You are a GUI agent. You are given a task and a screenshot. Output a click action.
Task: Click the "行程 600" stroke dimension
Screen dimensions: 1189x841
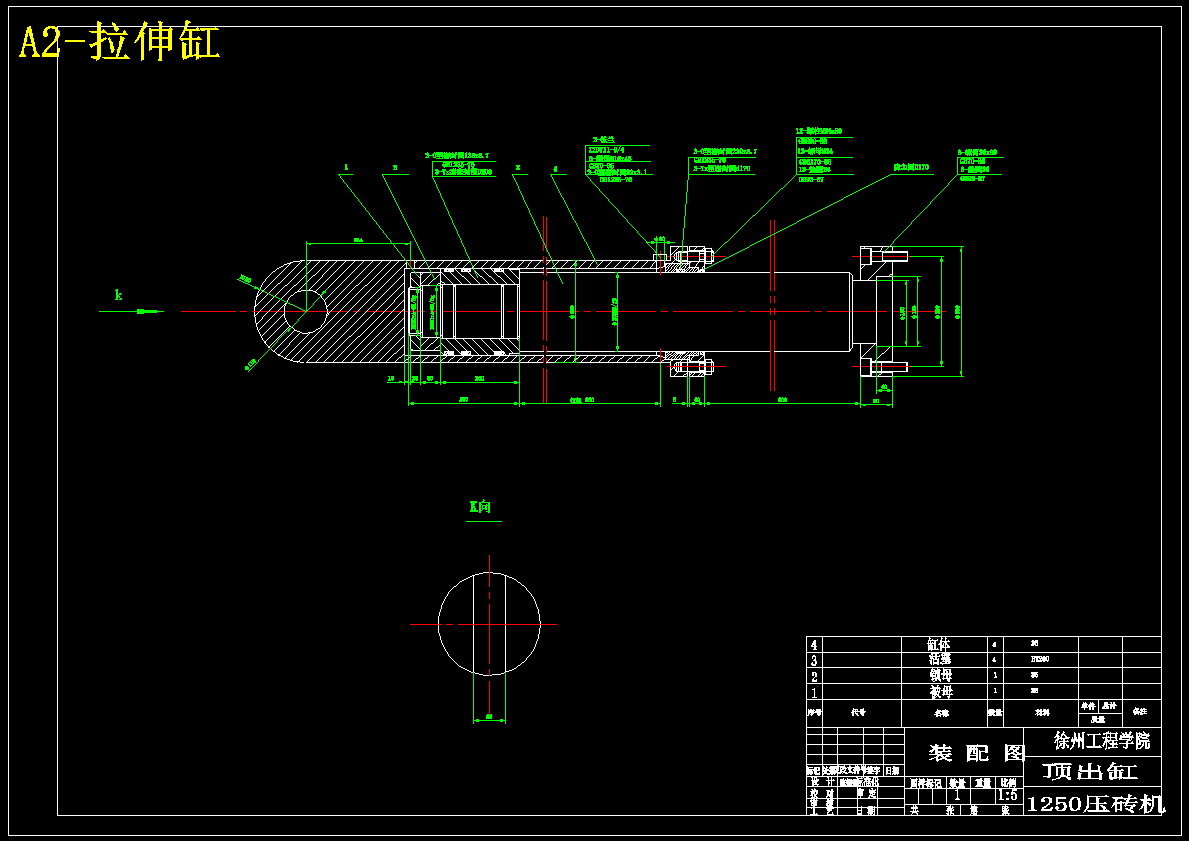click(x=582, y=400)
